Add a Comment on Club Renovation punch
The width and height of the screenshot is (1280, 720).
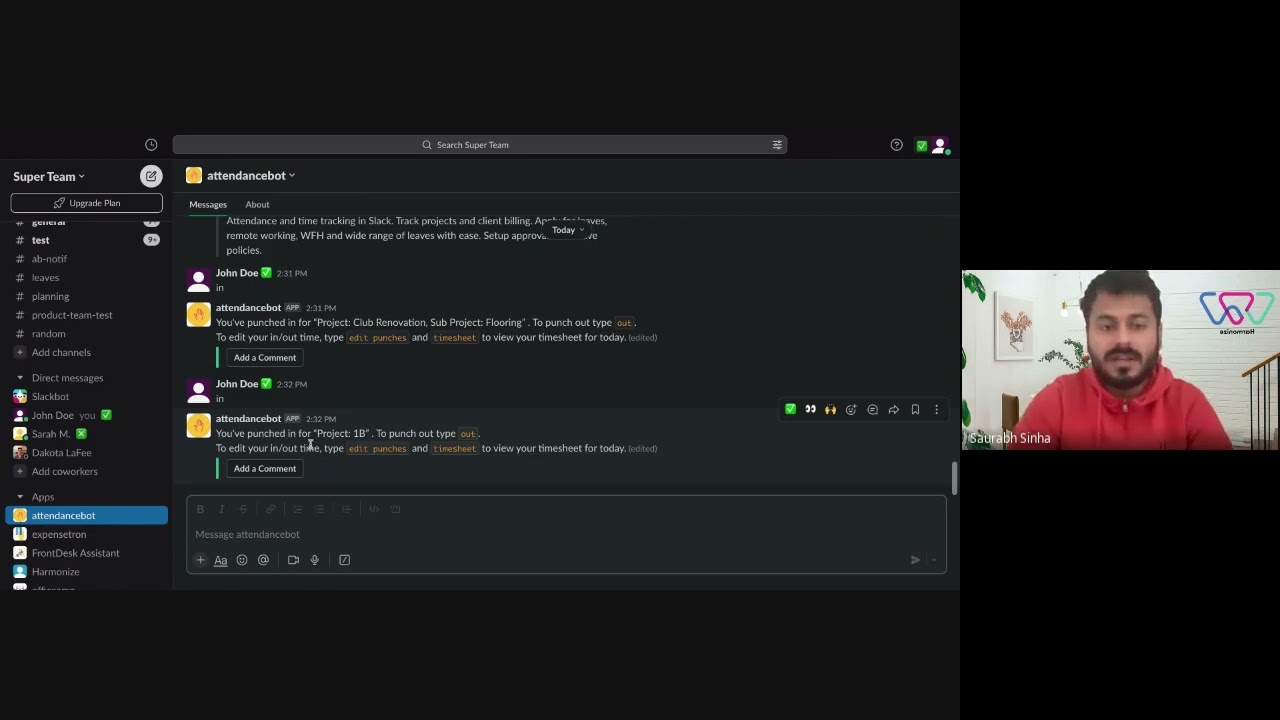(265, 358)
